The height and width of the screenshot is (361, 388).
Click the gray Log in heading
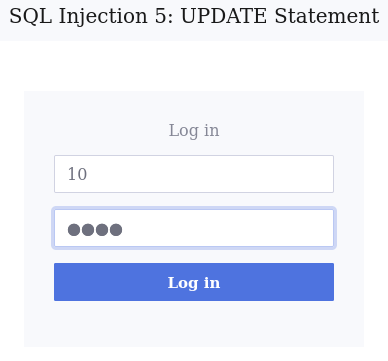click(x=194, y=130)
